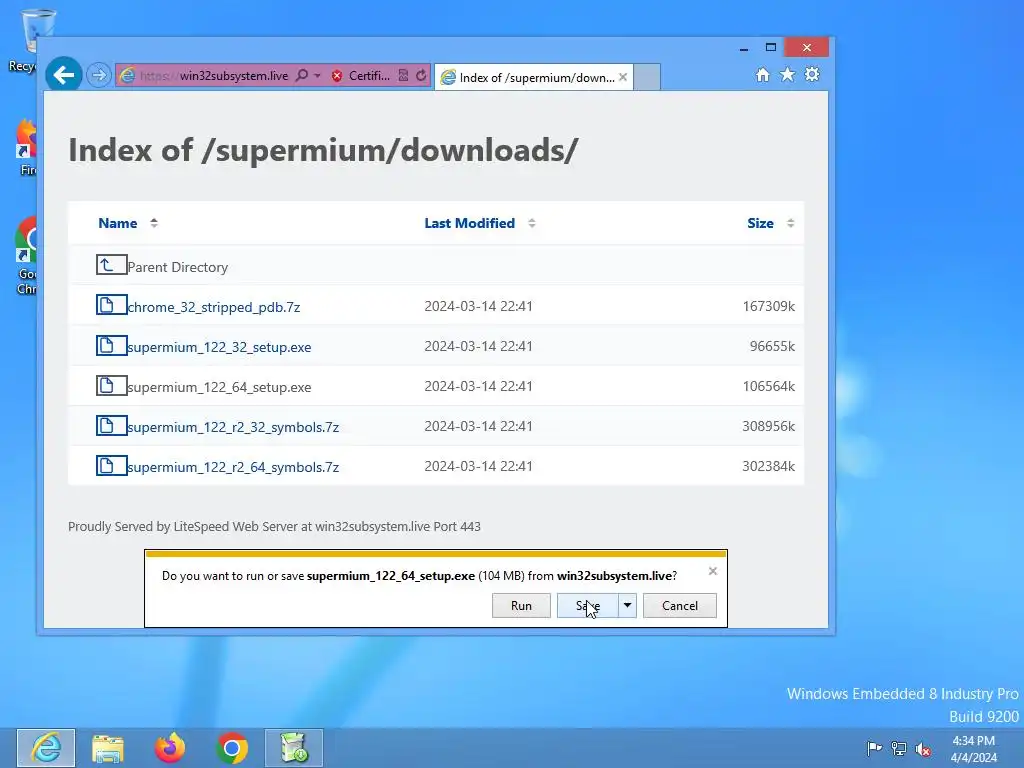Click the red certificate error icon
Viewport: 1024px width, 768px height.
point(337,76)
